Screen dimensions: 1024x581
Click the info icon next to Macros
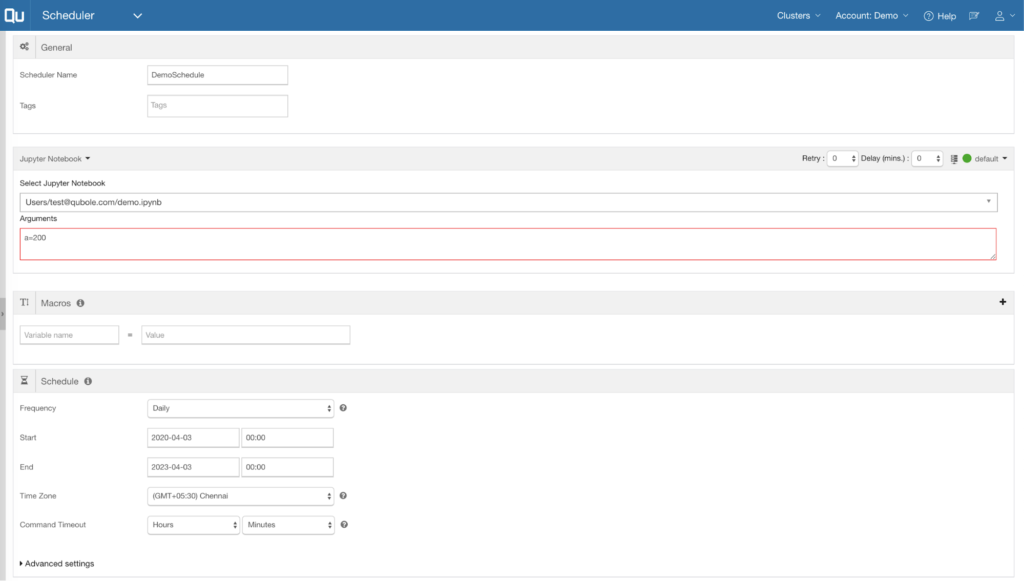(x=80, y=303)
